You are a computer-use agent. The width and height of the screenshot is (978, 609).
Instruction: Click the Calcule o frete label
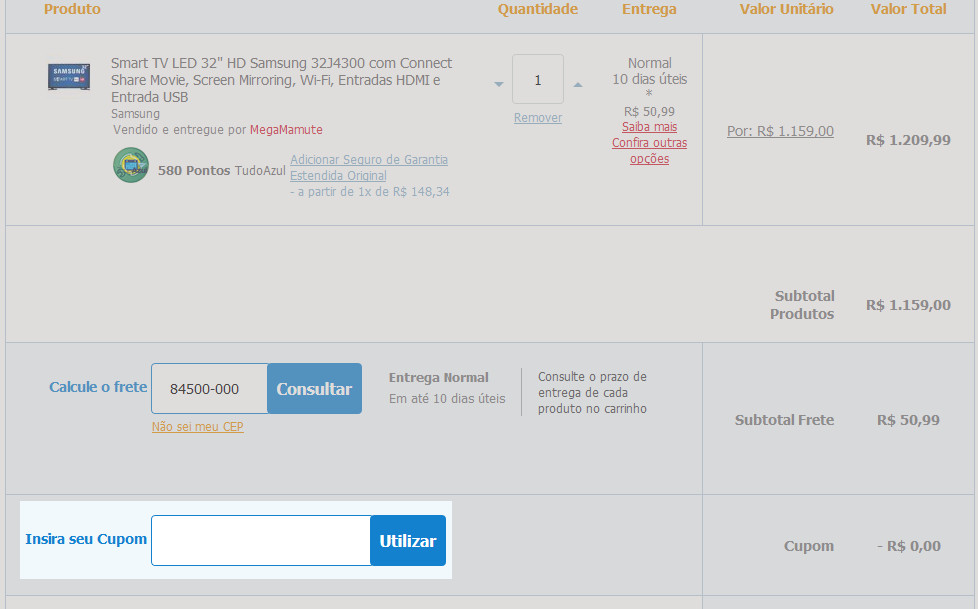[99, 387]
